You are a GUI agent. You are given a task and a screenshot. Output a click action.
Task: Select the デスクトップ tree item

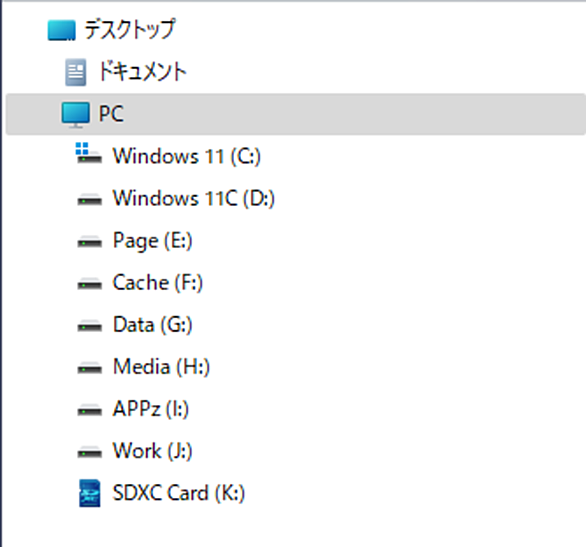pyautogui.click(x=130, y=30)
